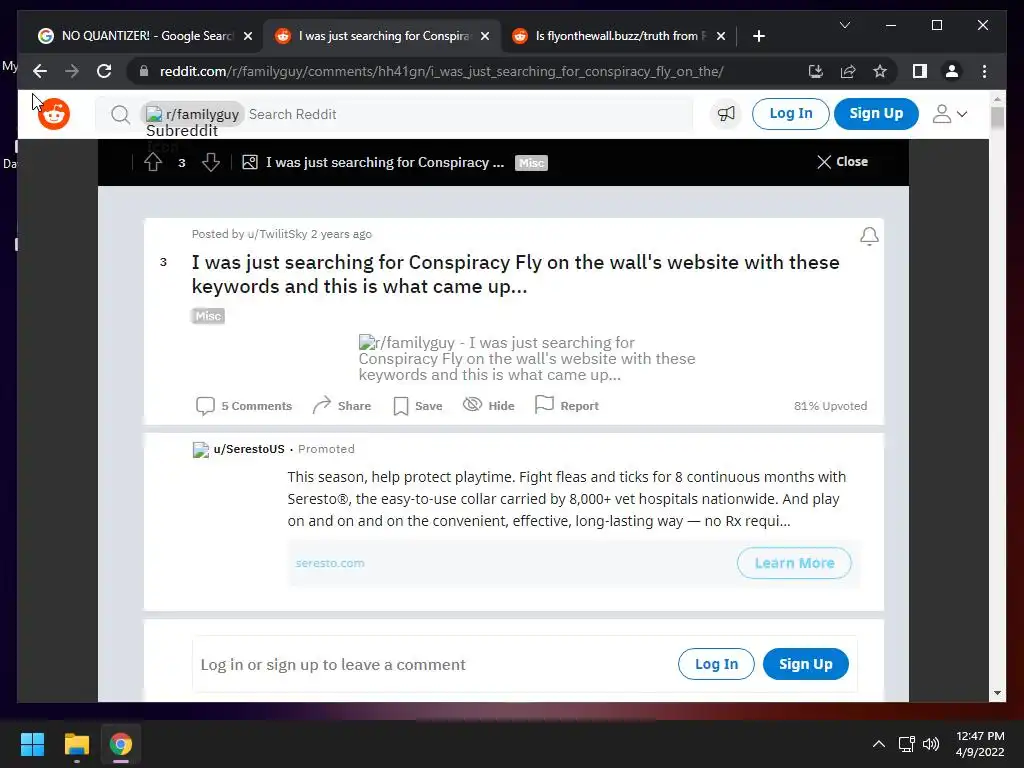Viewport: 1024px width, 768px height.
Task: Click Learn More on Seresto ad
Action: tap(794, 563)
